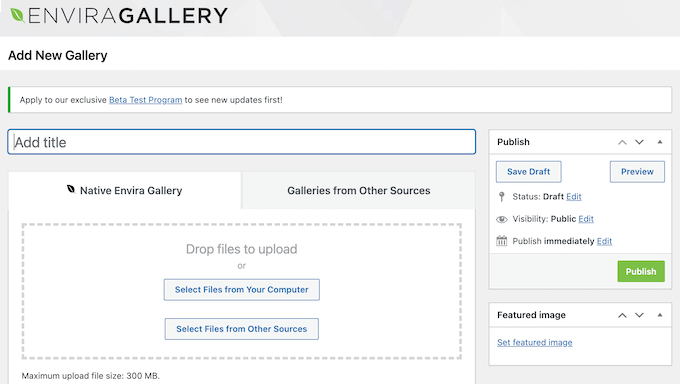Preview the gallery
The image size is (680, 384).
point(637,172)
